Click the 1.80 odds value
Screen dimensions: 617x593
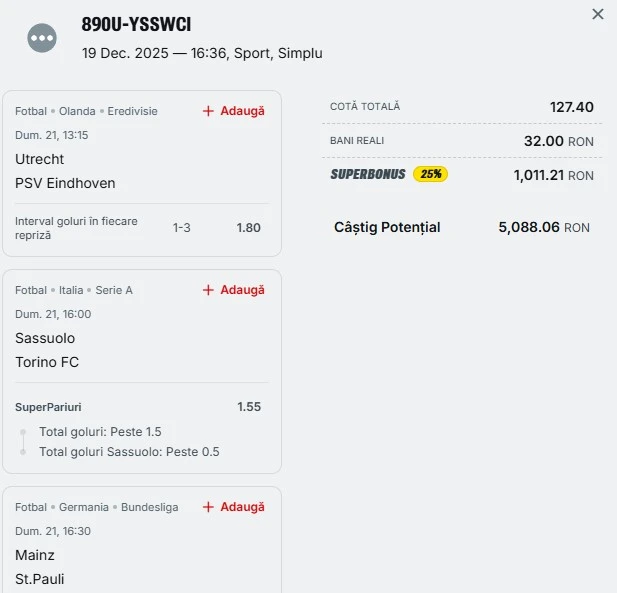248,228
